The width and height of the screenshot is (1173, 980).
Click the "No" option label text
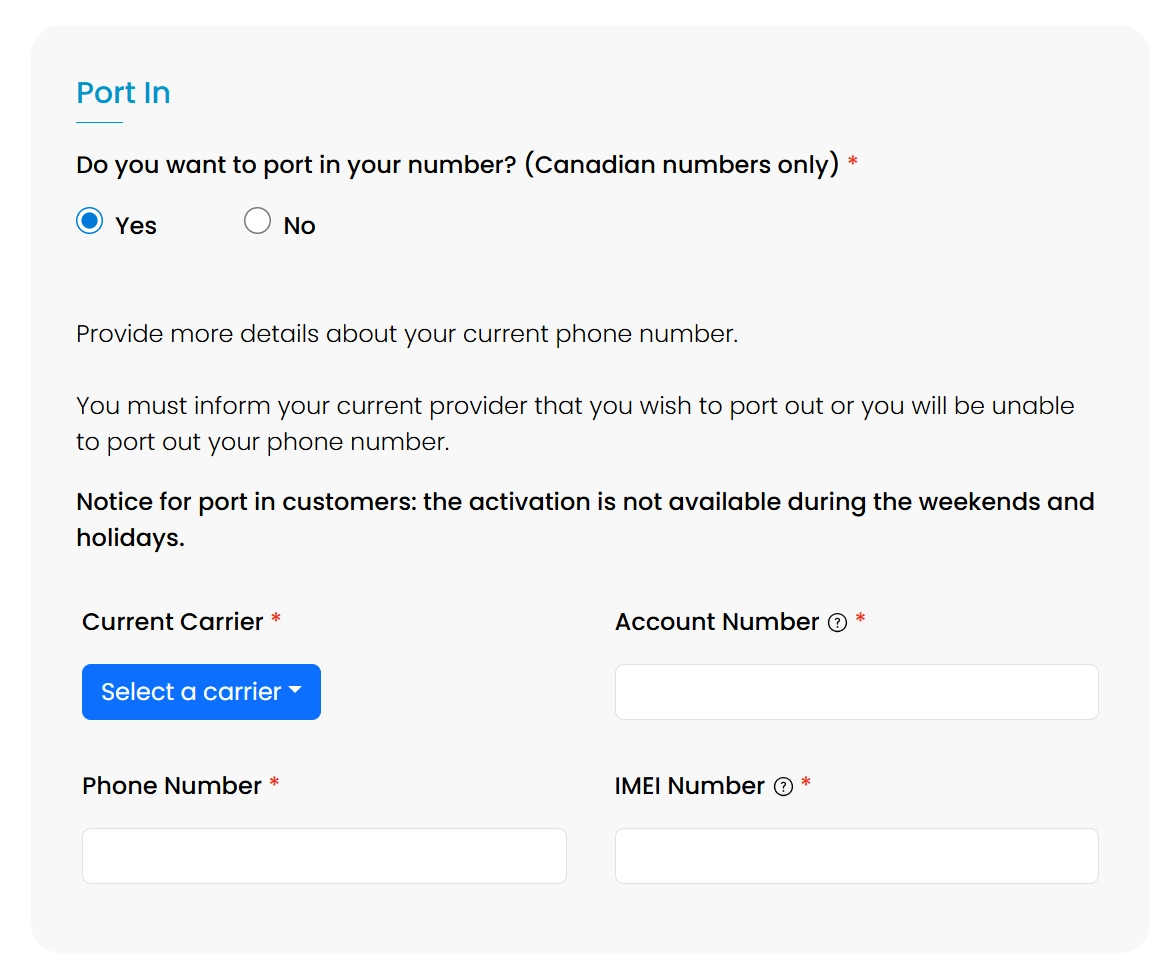coord(299,226)
